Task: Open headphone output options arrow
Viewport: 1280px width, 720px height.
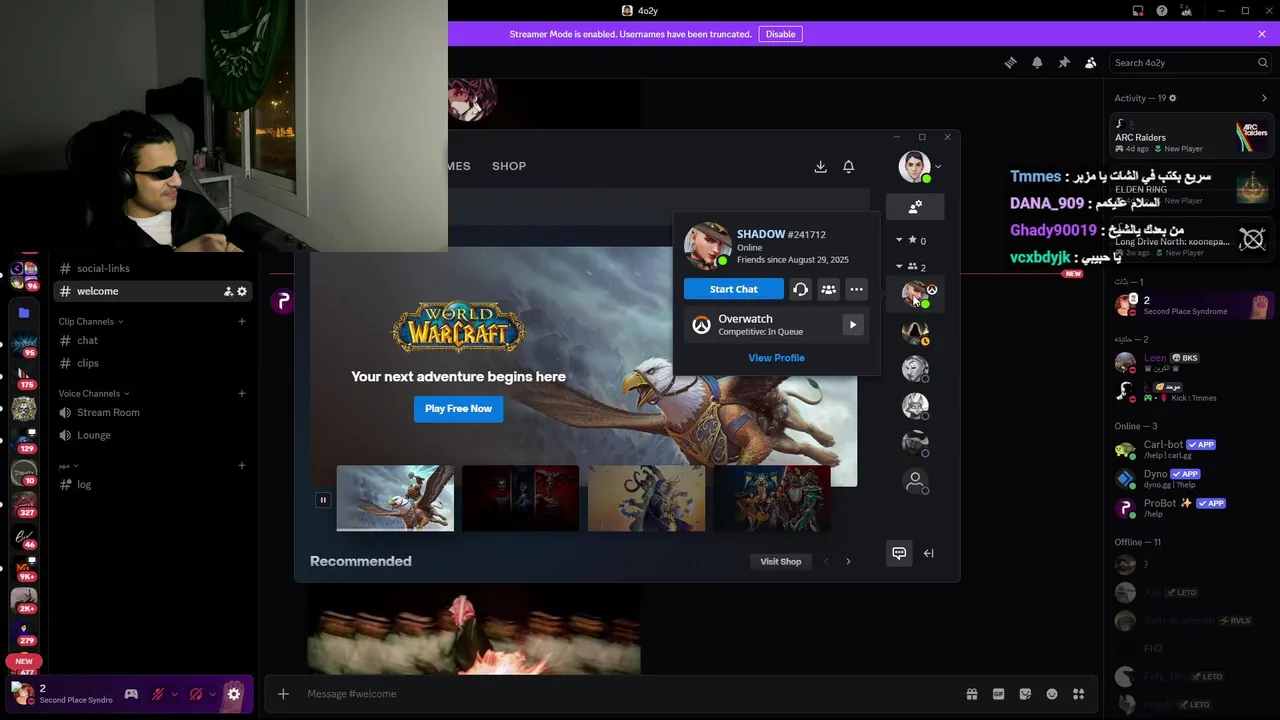Action: (213, 694)
